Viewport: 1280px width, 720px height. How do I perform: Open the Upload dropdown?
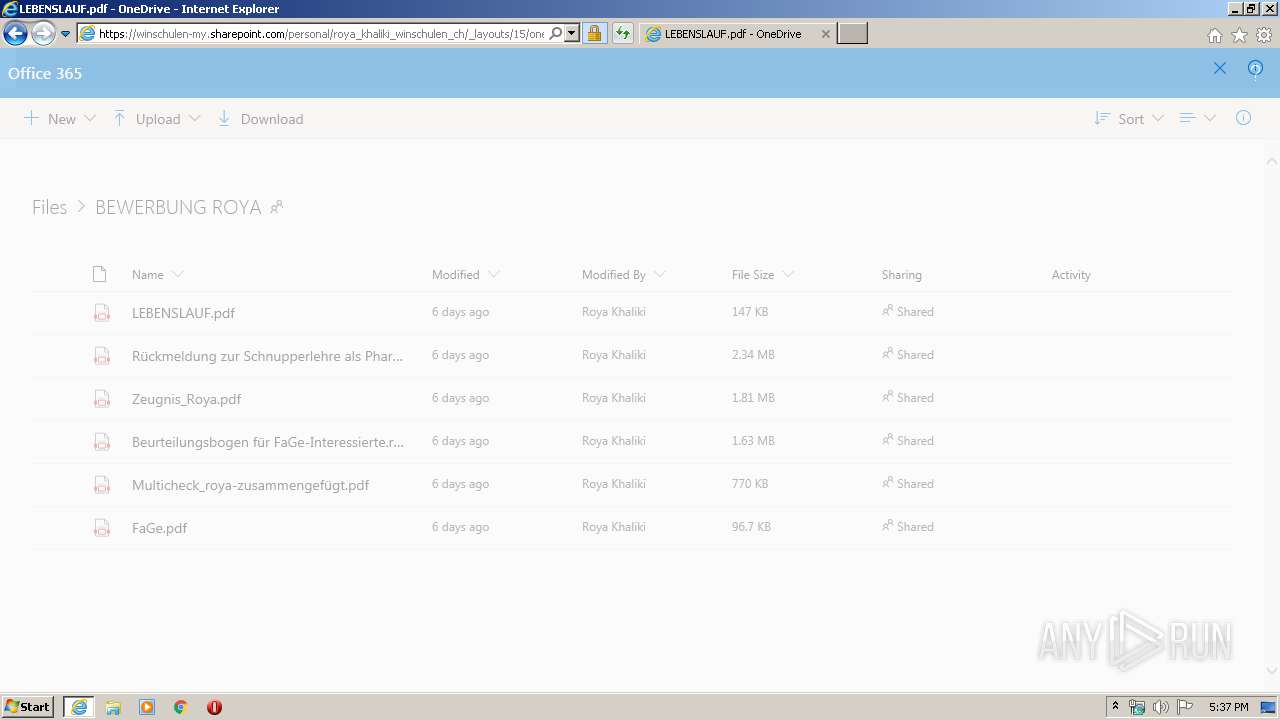pyautogui.click(x=157, y=119)
